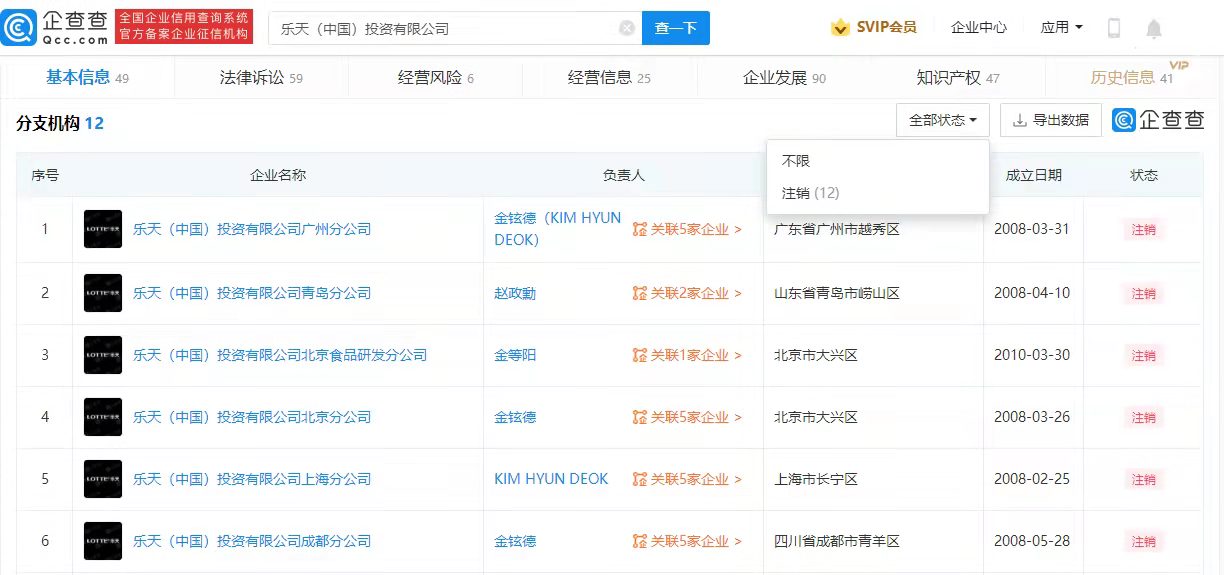Click the Beijing branch company logo
This screenshot has width=1224, height=575.
coord(103,417)
